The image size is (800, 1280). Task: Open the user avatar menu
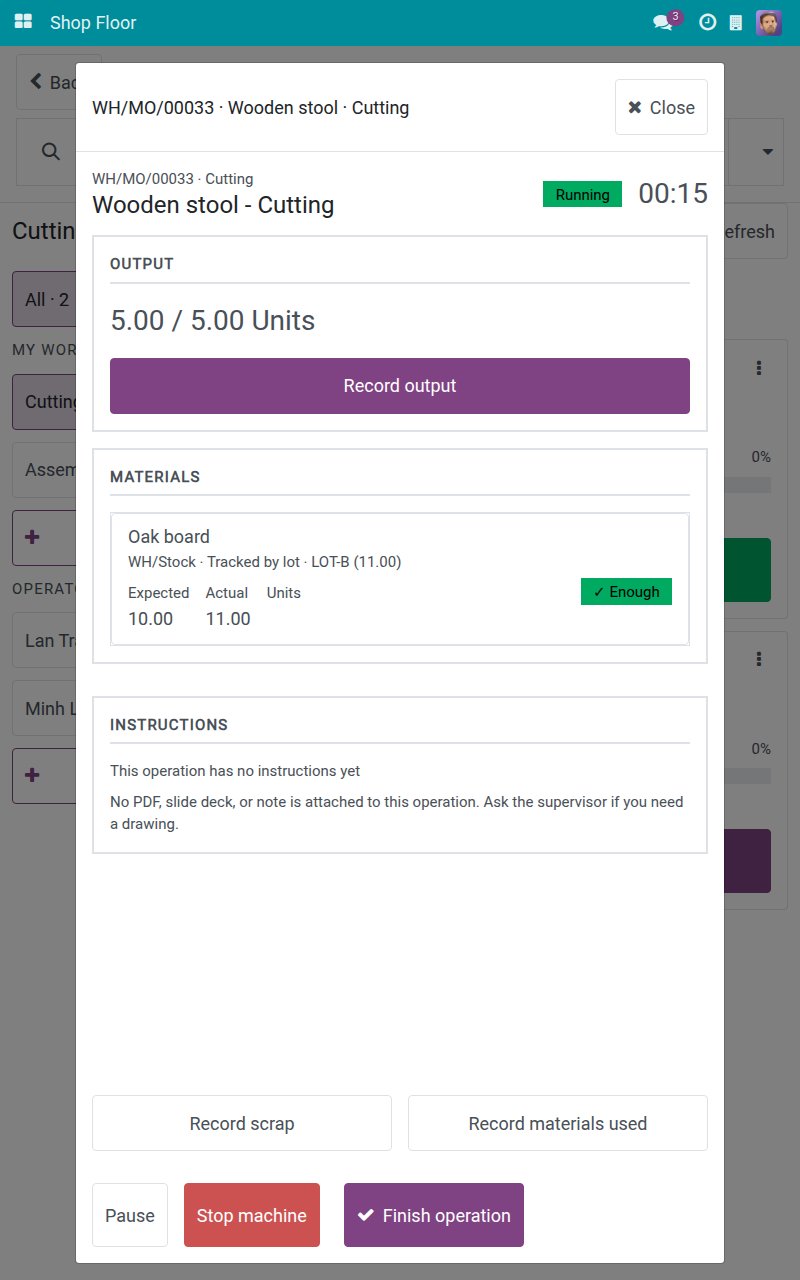click(769, 22)
